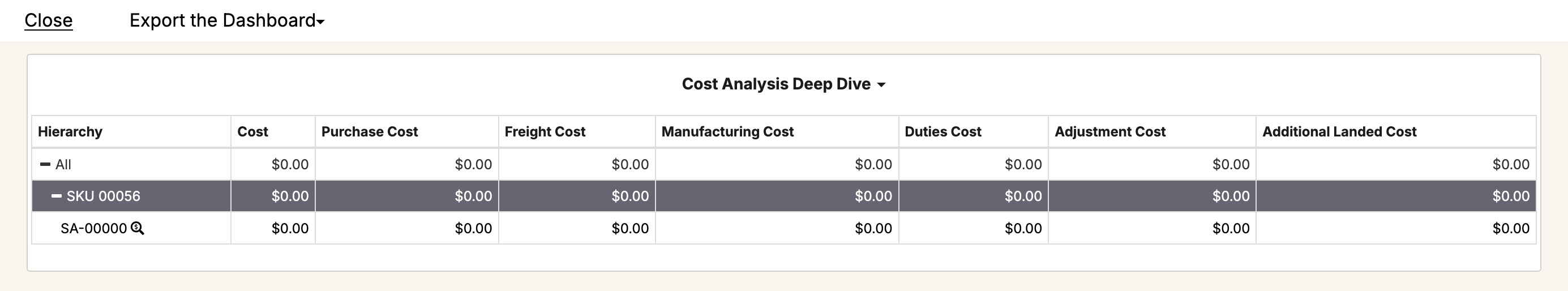Click the magnifier icon next to SA-00000

point(138,228)
